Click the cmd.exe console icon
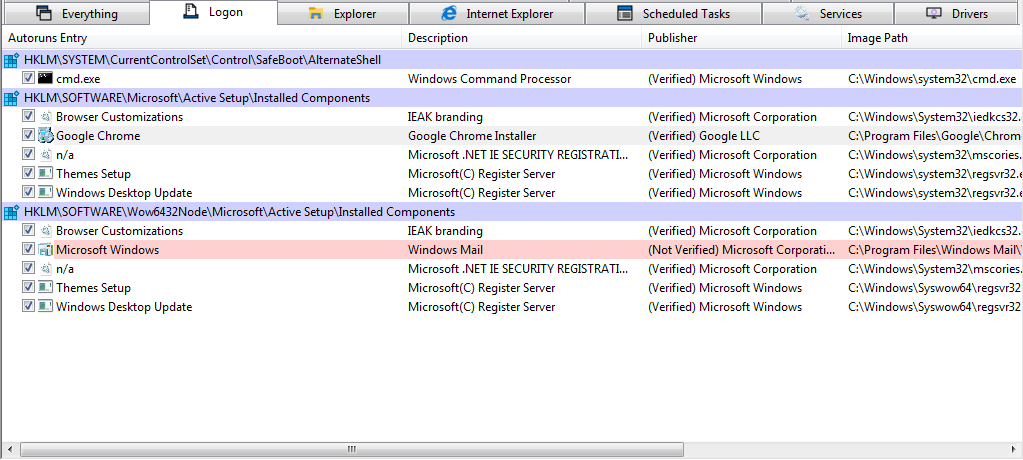This screenshot has width=1023, height=460. coord(45,78)
